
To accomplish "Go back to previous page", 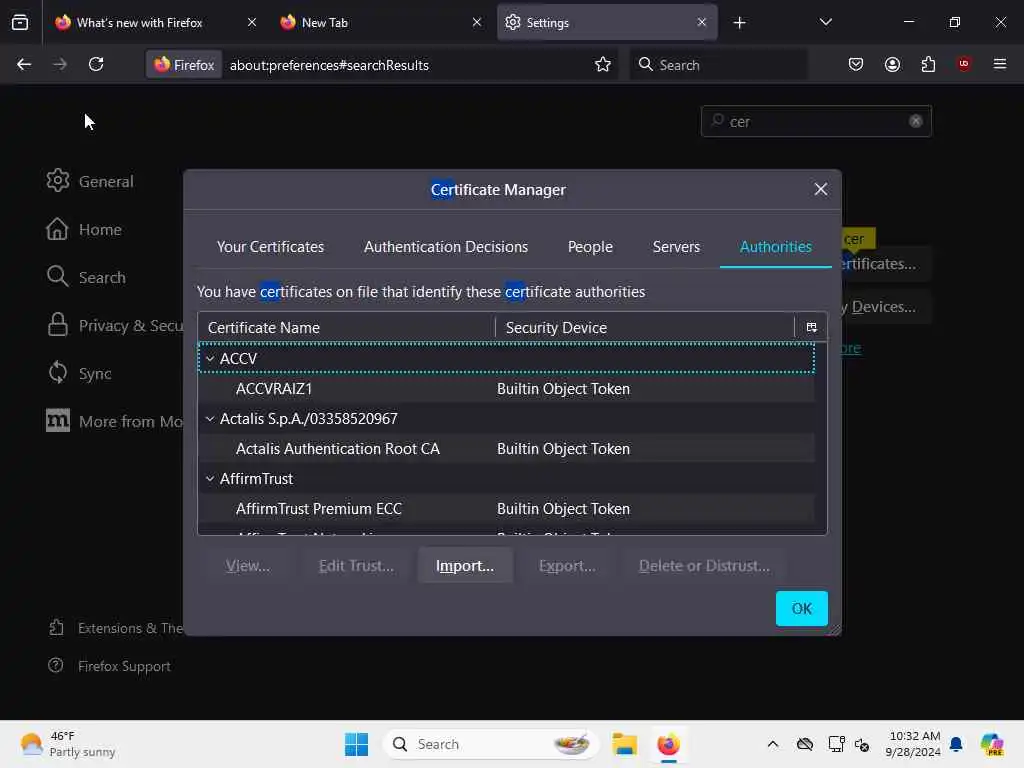I will coord(24,64).
